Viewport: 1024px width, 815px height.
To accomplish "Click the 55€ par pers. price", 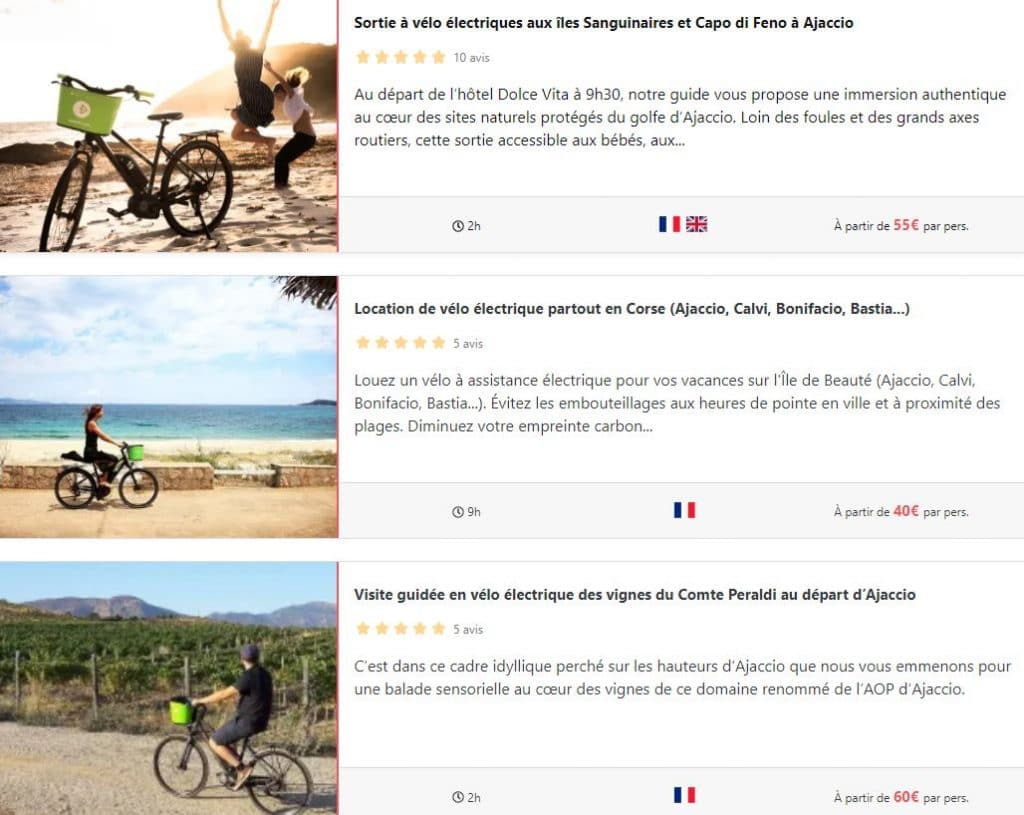I will coord(901,226).
